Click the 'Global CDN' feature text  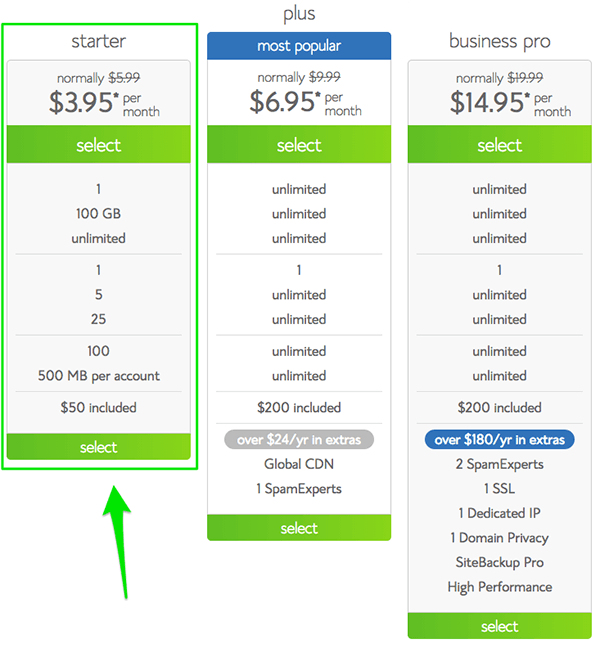click(299, 464)
